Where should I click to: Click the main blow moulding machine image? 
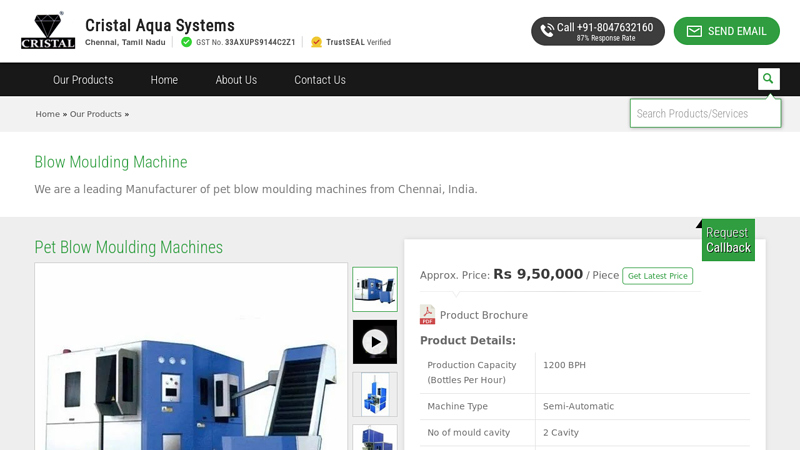point(191,357)
